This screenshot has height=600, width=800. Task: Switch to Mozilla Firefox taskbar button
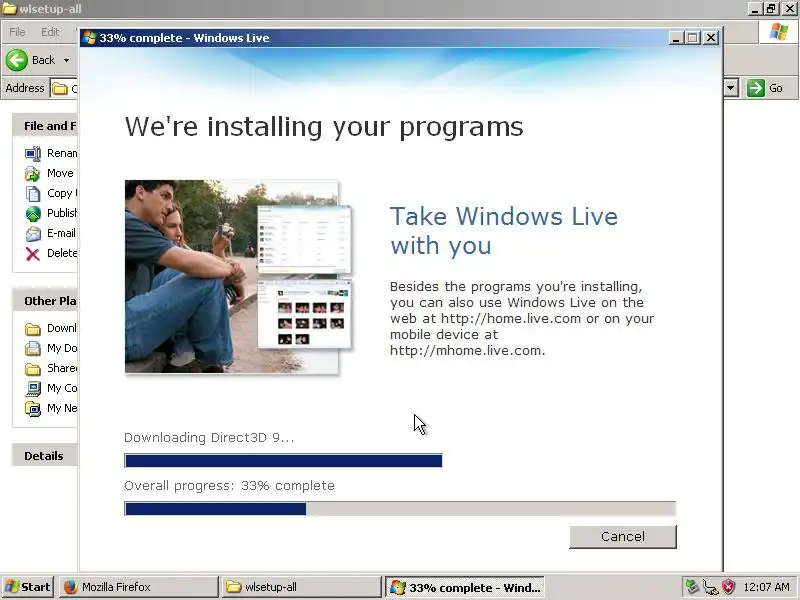(138, 587)
